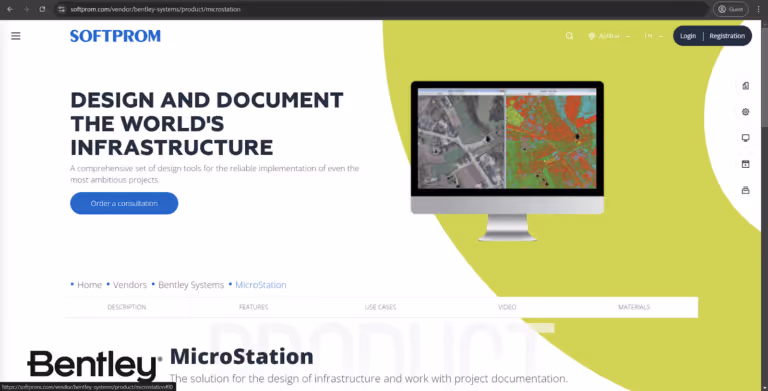Open the gear icon in right sidebar
Screen dimensions: 768x391
(745, 112)
